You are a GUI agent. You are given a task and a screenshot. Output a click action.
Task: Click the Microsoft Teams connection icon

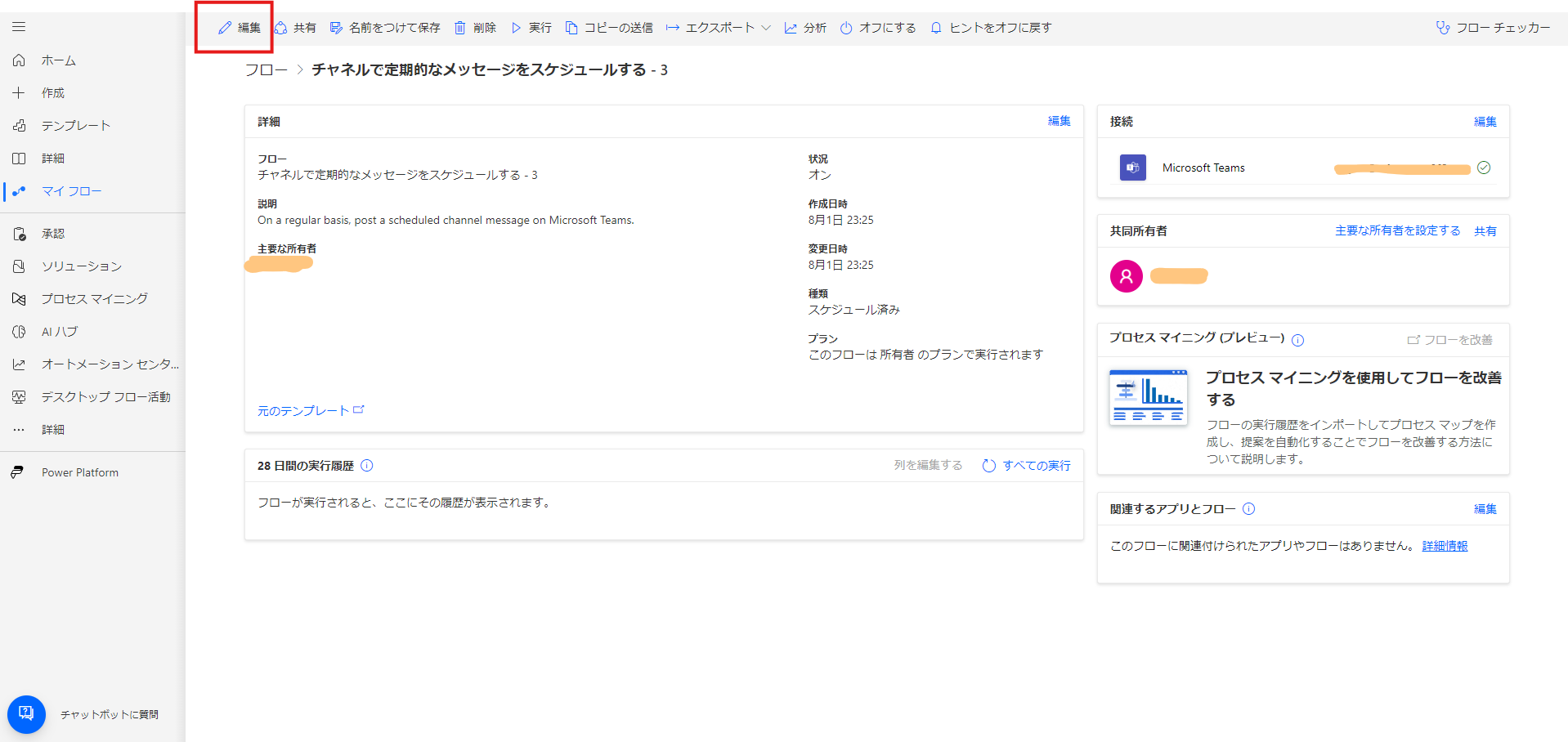tap(1133, 168)
